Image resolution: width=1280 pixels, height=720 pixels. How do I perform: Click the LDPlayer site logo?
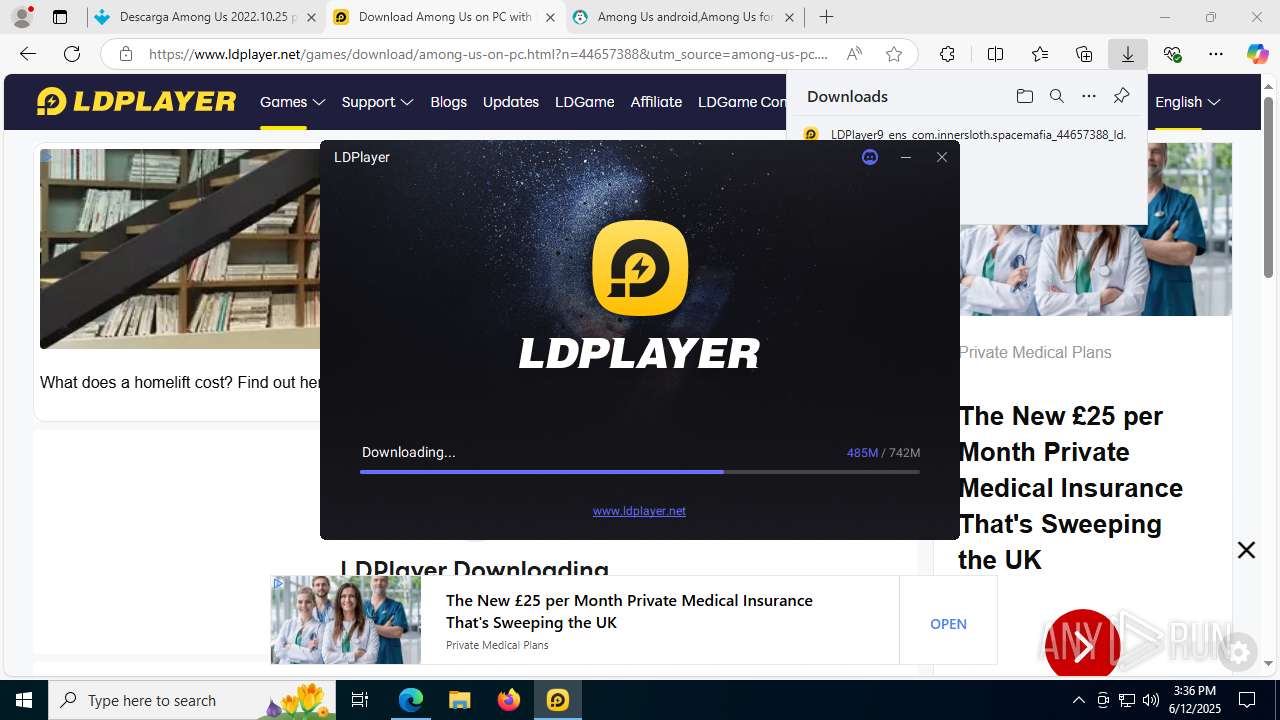[x=136, y=101]
